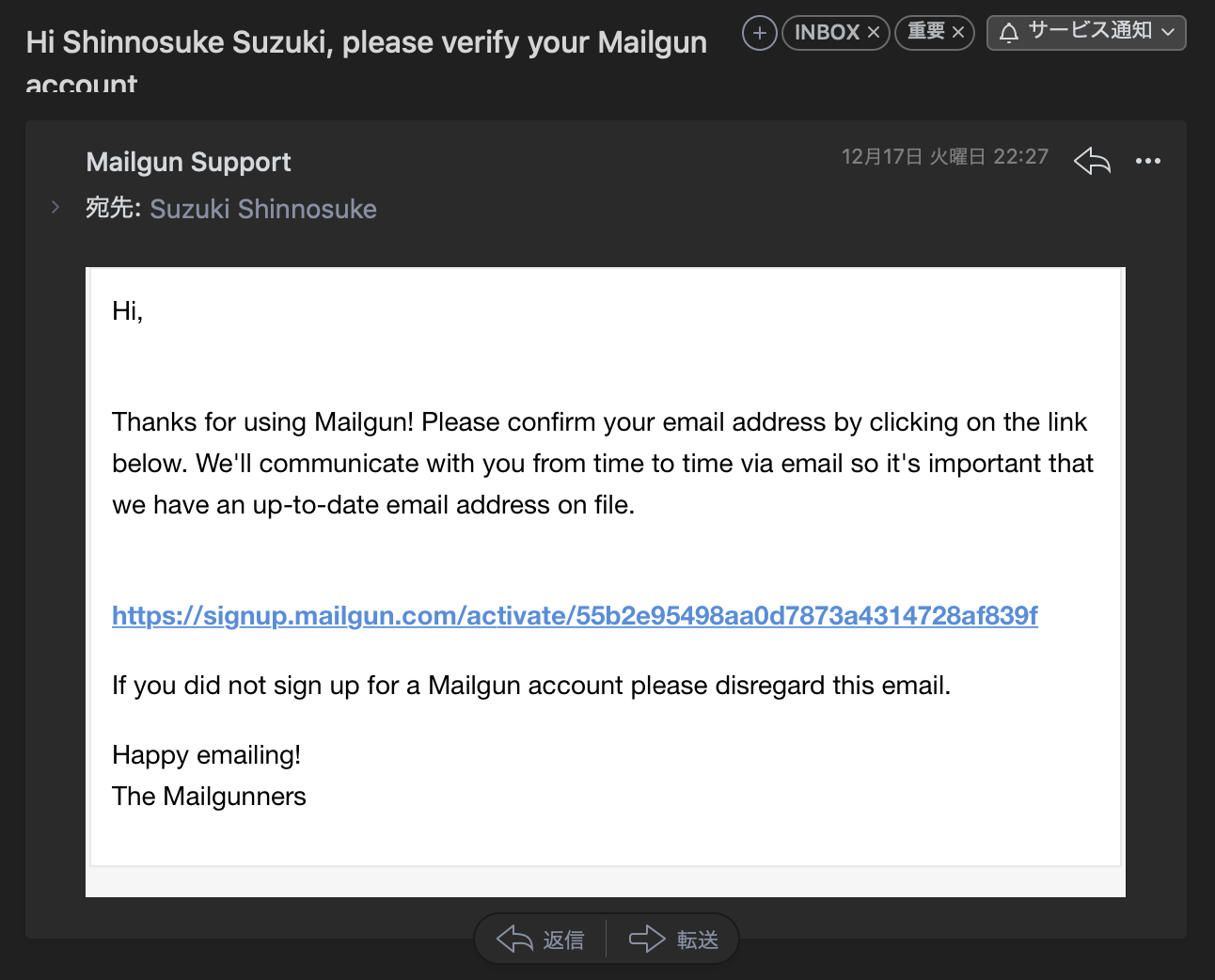Viewport: 1215px width, 980px height.
Task: Open the サービス通知 dropdown chevron
Action: tap(1169, 33)
